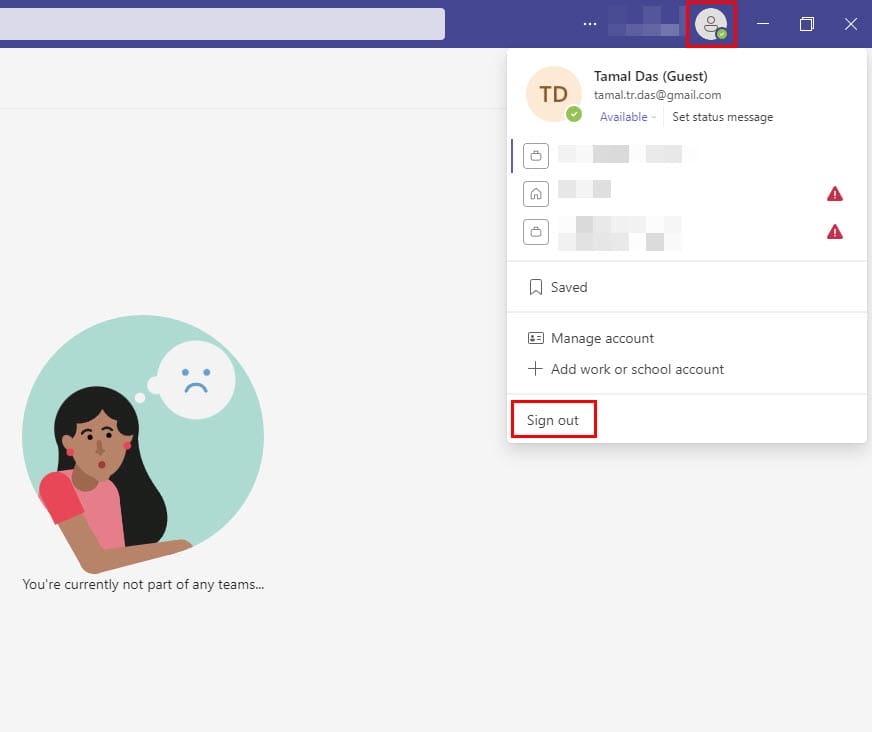Restore down the Teams window
Image resolution: width=872 pixels, height=732 pixels.
[x=807, y=24]
